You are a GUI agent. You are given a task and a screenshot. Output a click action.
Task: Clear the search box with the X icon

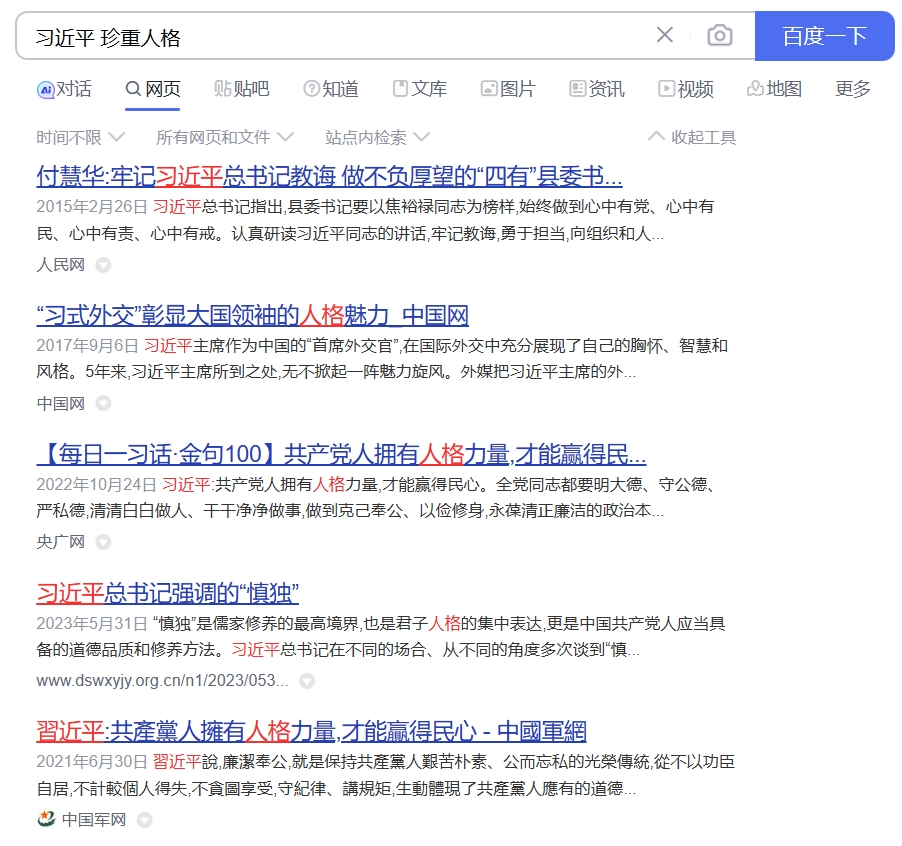tap(664, 35)
